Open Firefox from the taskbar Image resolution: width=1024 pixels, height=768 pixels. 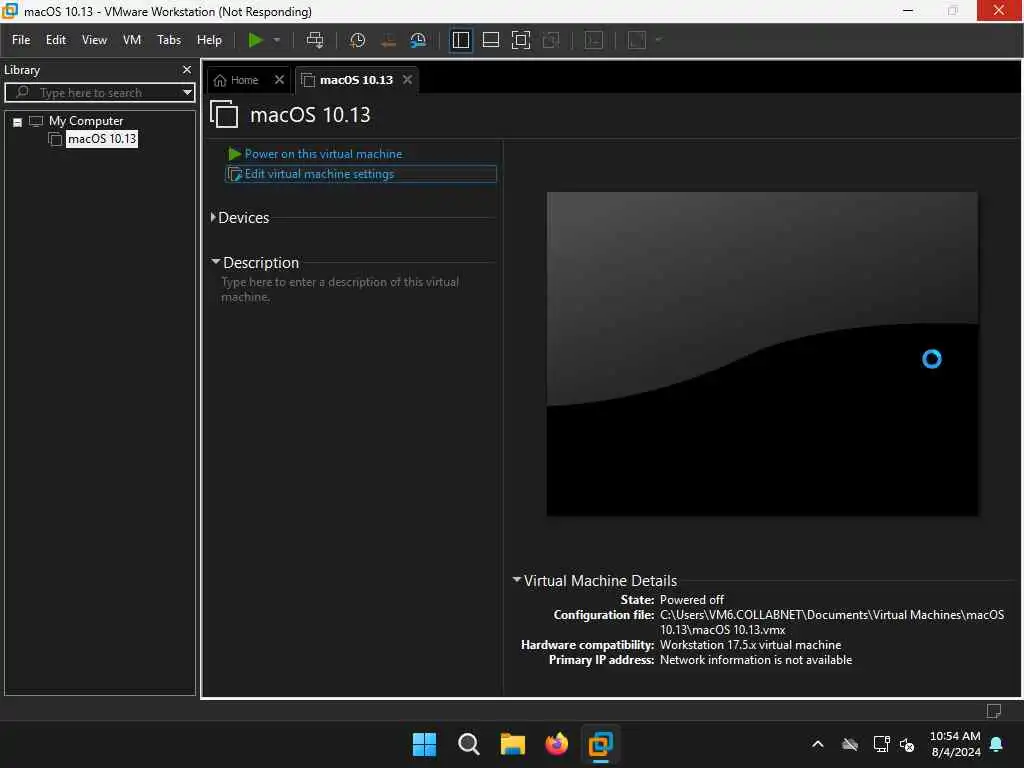556,744
